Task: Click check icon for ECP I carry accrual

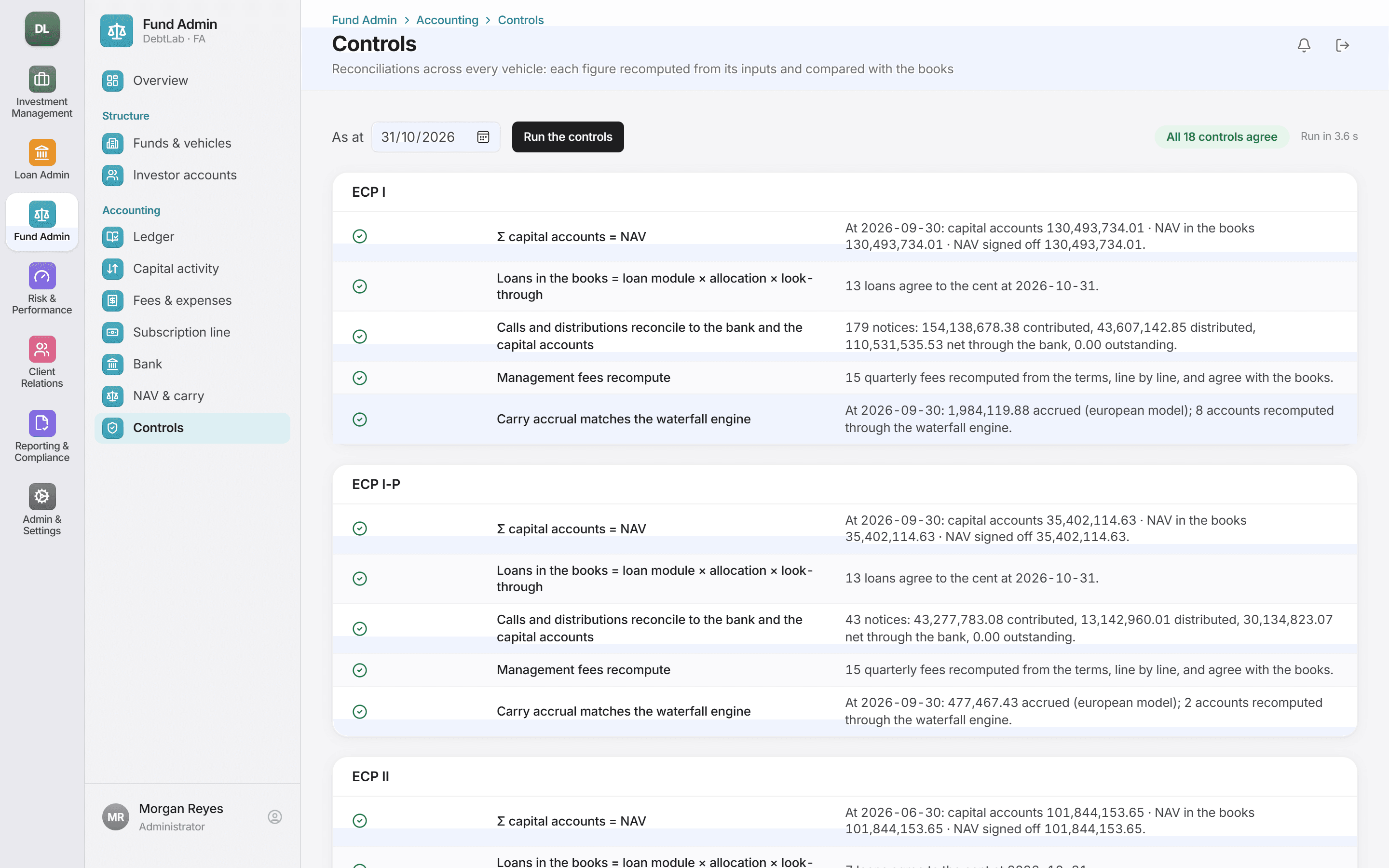Action: pos(360,420)
